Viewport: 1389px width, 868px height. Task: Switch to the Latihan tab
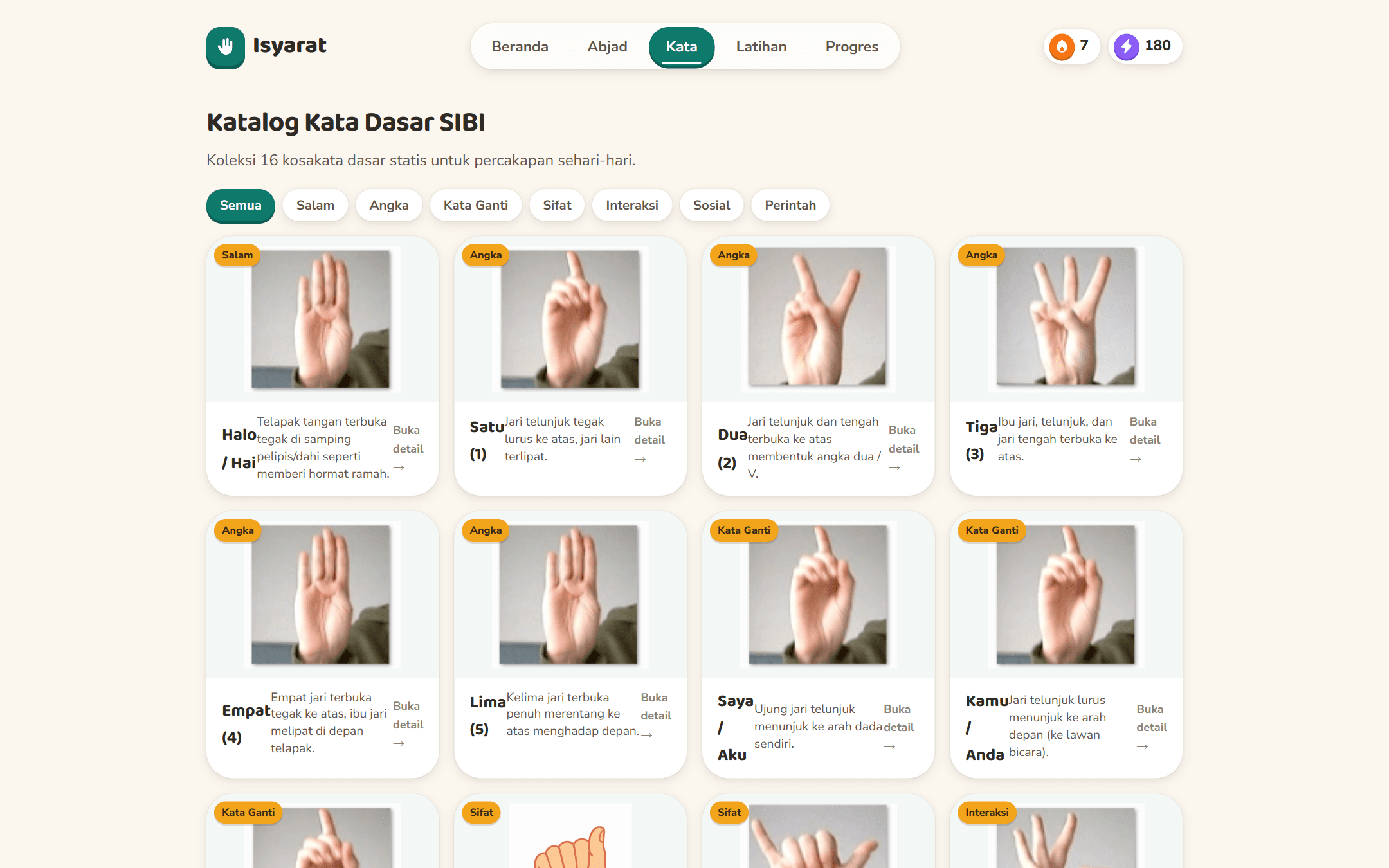point(761,46)
